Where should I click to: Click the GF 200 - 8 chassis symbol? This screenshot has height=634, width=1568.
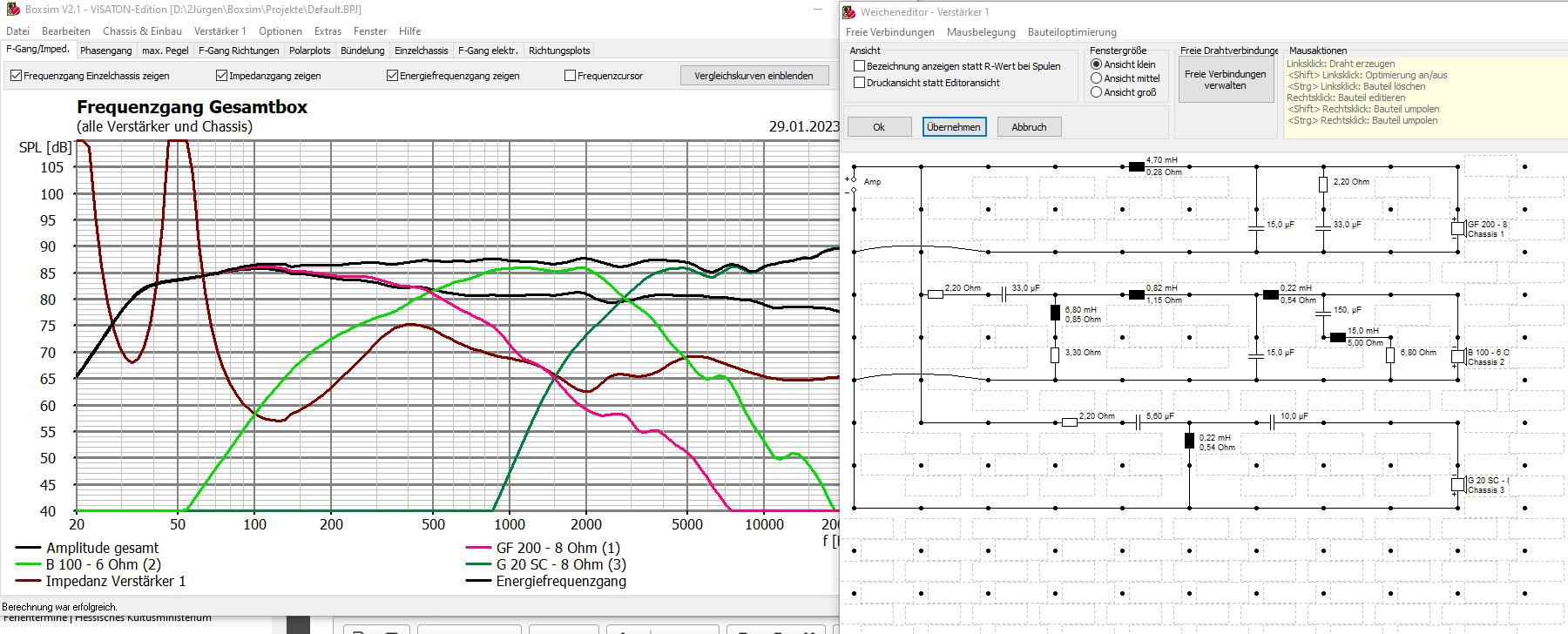[1457, 229]
